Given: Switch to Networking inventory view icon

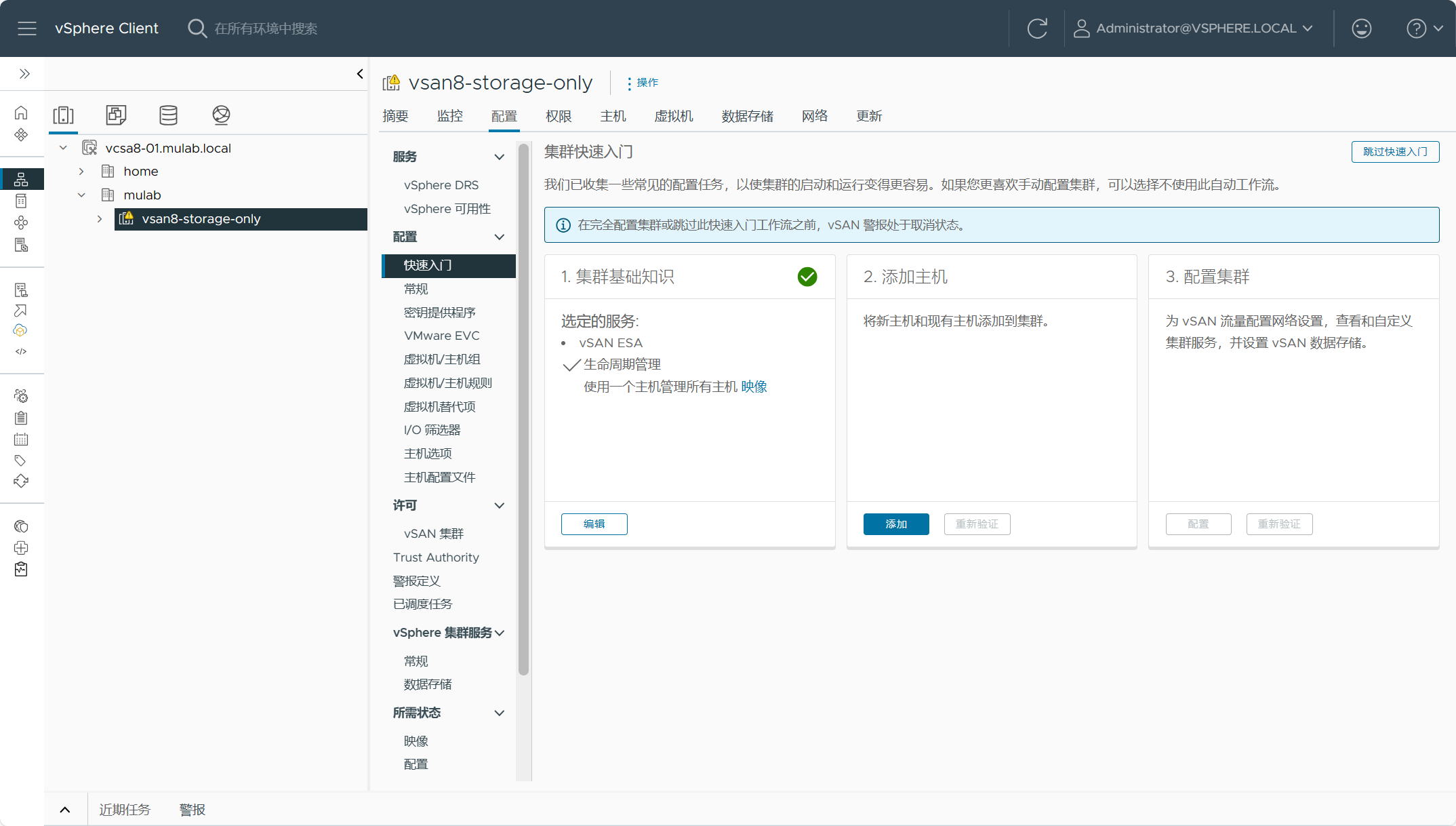Looking at the screenshot, I should [x=221, y=115].
